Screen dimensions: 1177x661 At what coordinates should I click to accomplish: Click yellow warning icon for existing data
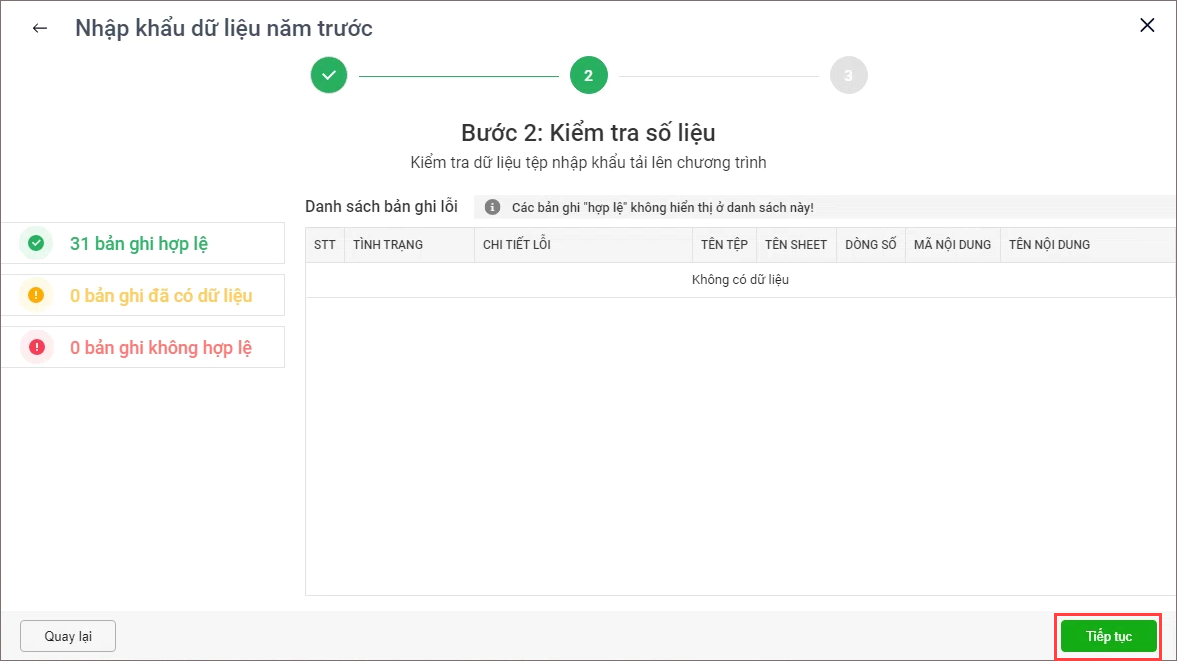tap(37, 295)
